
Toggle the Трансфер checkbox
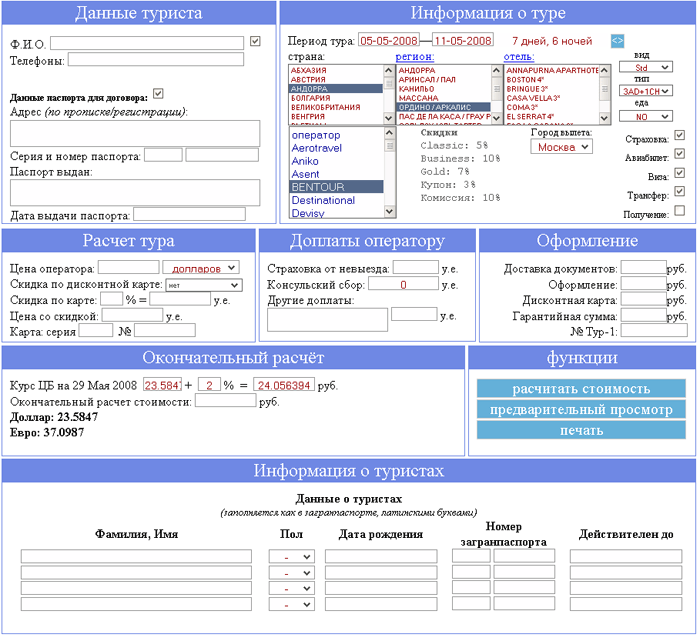coord(680,192)
